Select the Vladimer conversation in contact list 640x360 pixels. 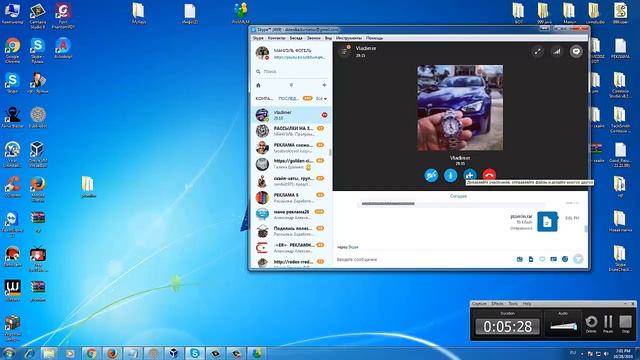point(291,115)
